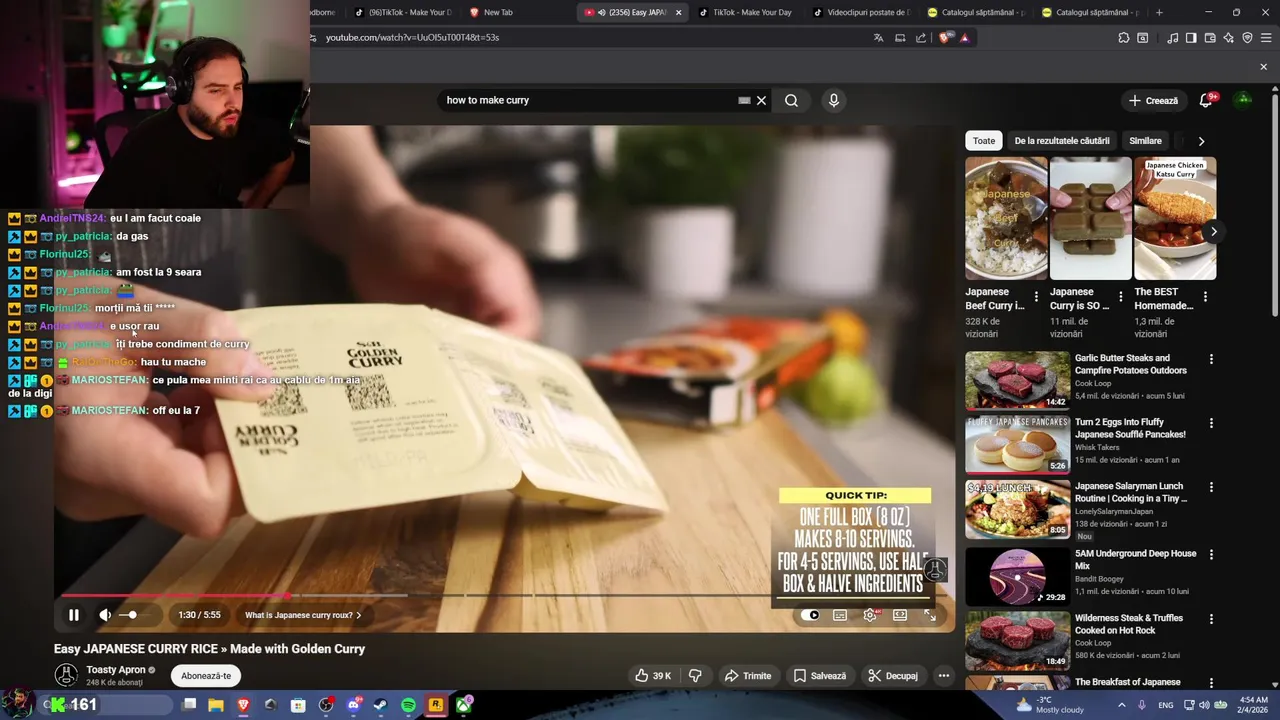Open the Toasty Apron channel link
Screen dimensions: 1280x720
pos(116,670)
